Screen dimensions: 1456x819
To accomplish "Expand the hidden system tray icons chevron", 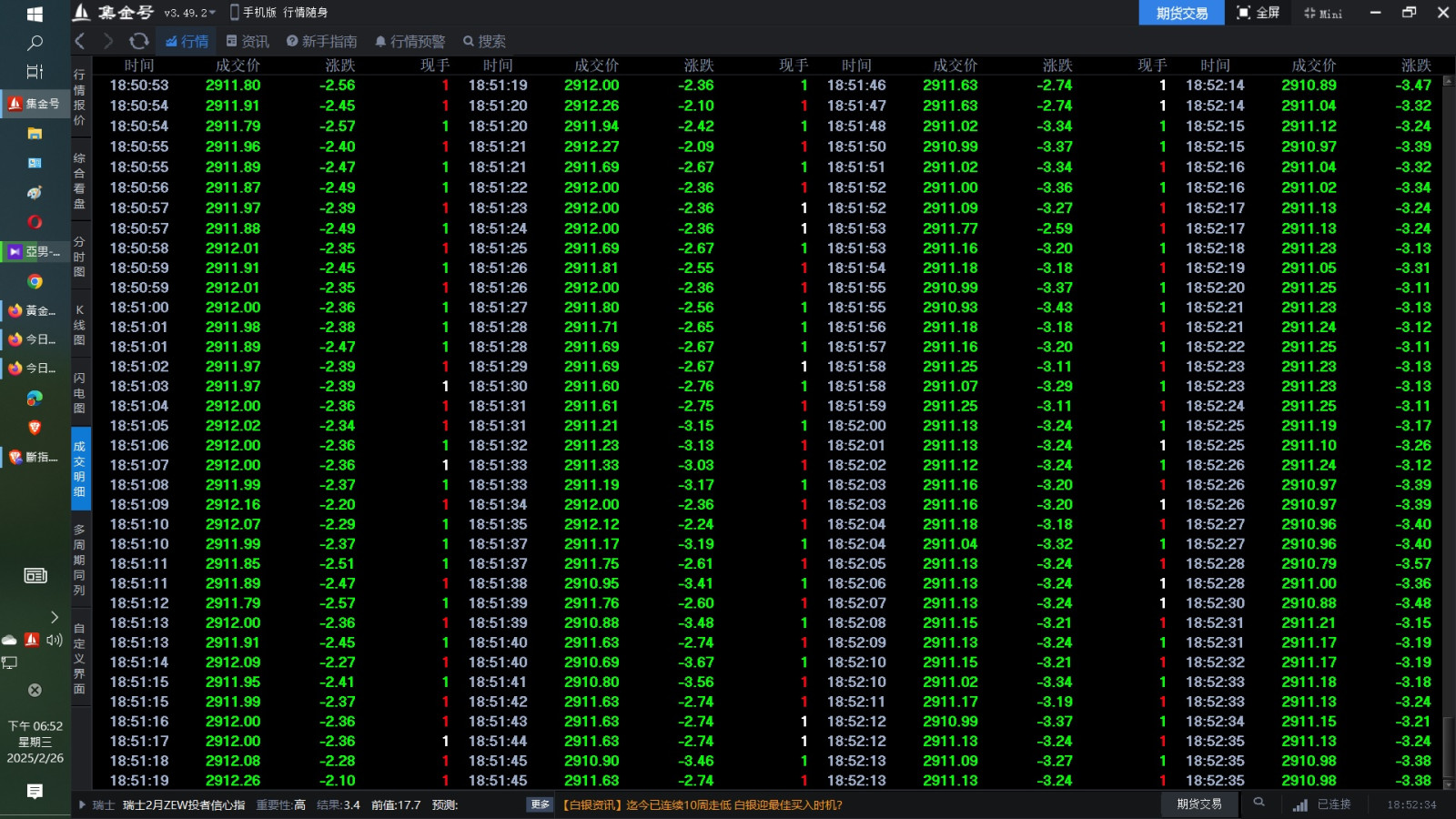I will pyautogui.click(x=54, y=617).
